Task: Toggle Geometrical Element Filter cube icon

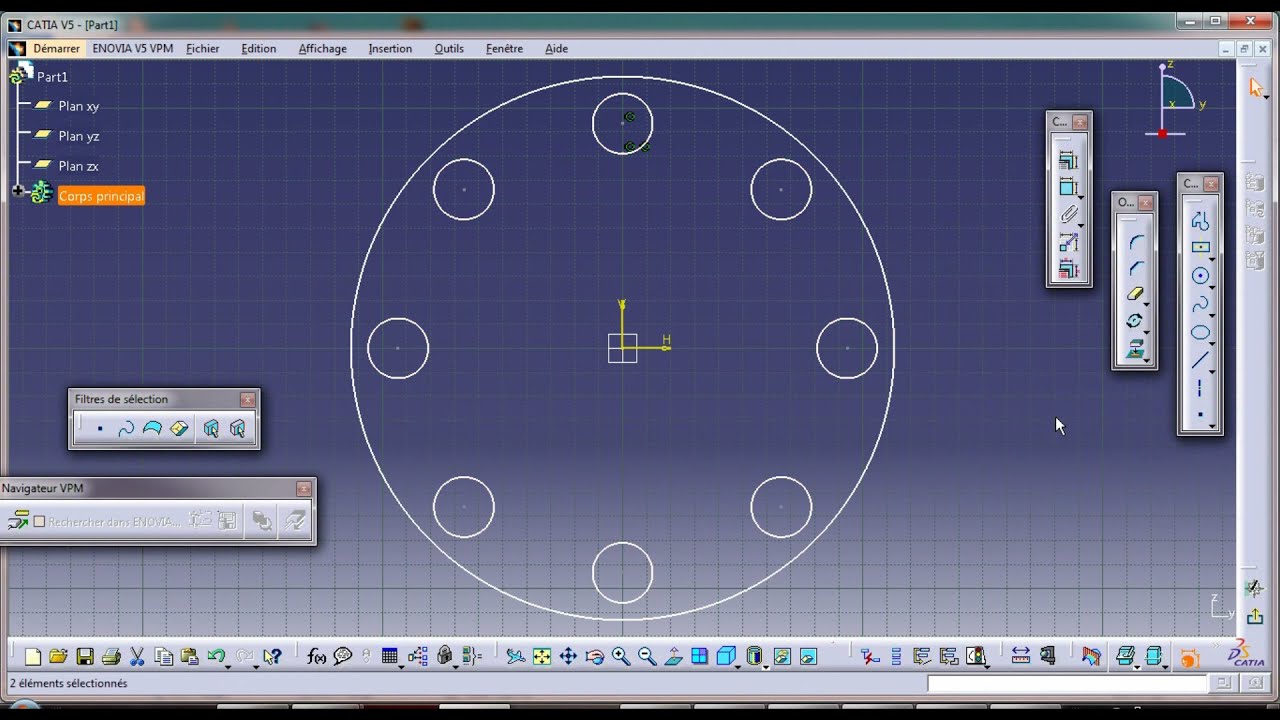Action: pos(237,429)
